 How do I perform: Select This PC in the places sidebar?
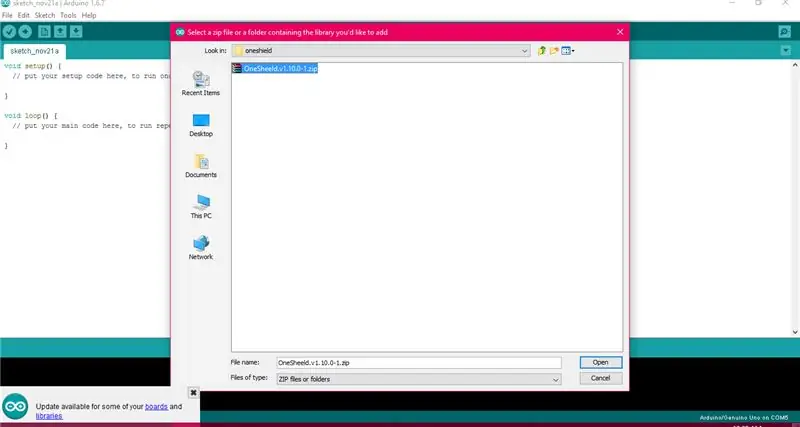click(201, 207)
